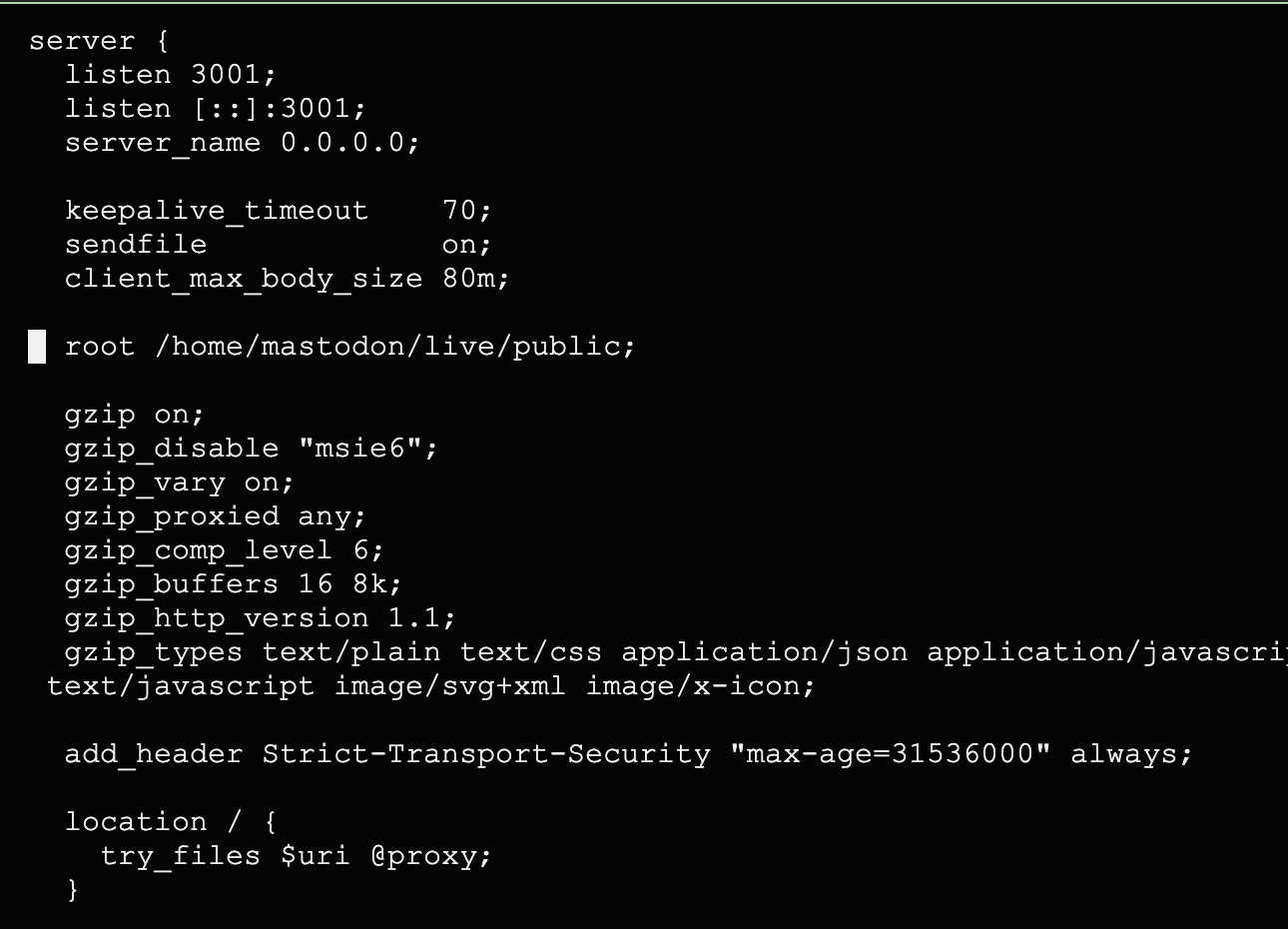Click the "gzip_http_version" directive

pyautogui.click(x=217, y=618)
